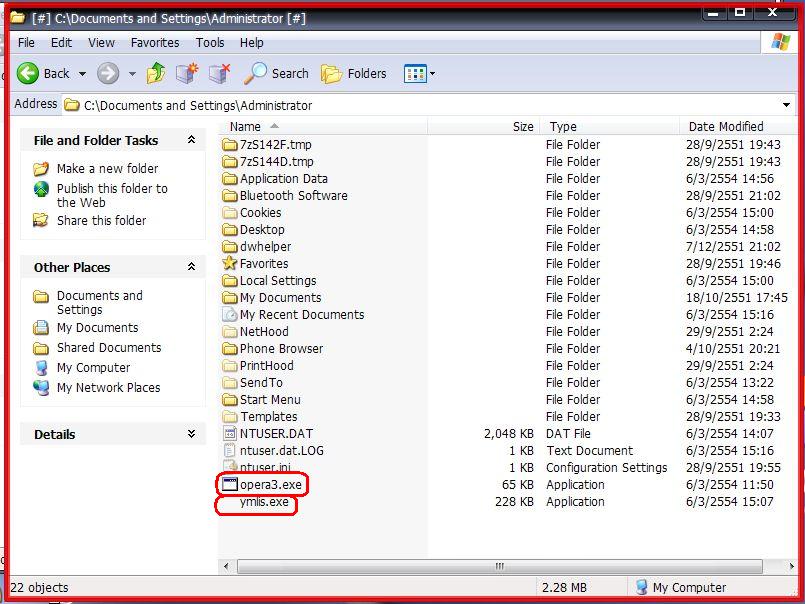Select the Desktop folder icon
Screen dimensions: 805x604
(x=230, y=230)
